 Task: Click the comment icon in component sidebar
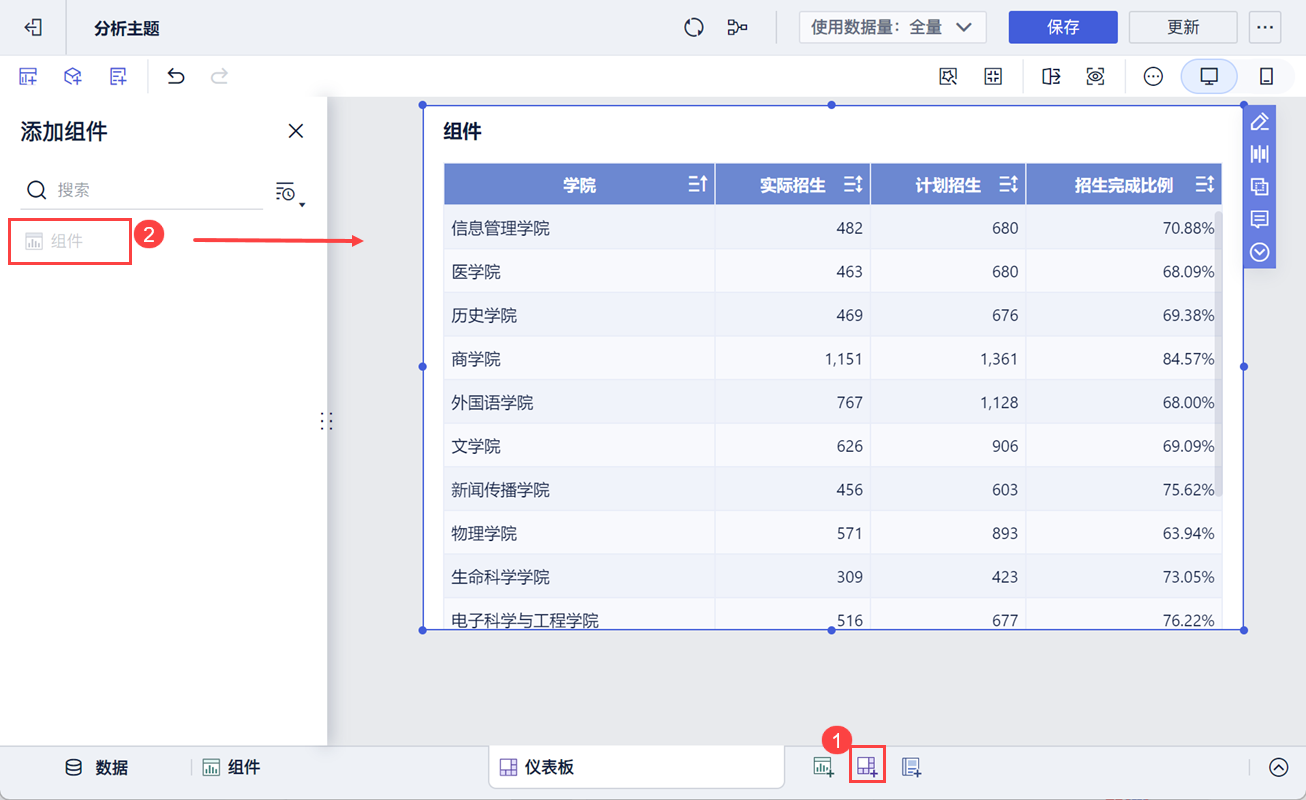(x=1260, y=219)
